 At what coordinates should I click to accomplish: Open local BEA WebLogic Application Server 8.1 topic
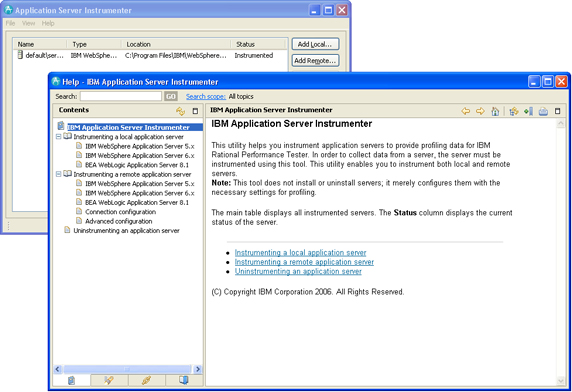[x=137, y=165]
